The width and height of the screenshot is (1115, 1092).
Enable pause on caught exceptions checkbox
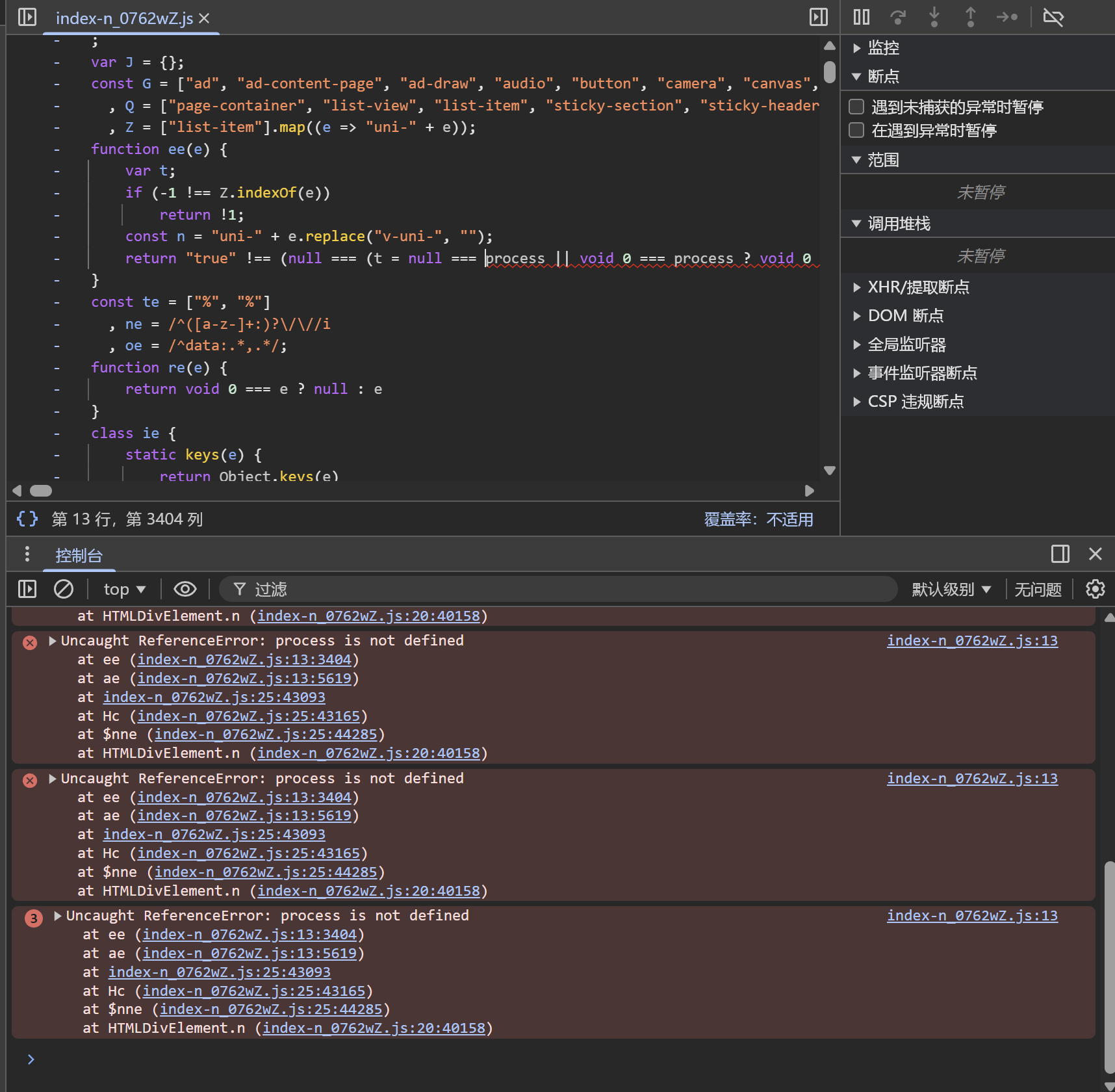[x=856, y=131]
